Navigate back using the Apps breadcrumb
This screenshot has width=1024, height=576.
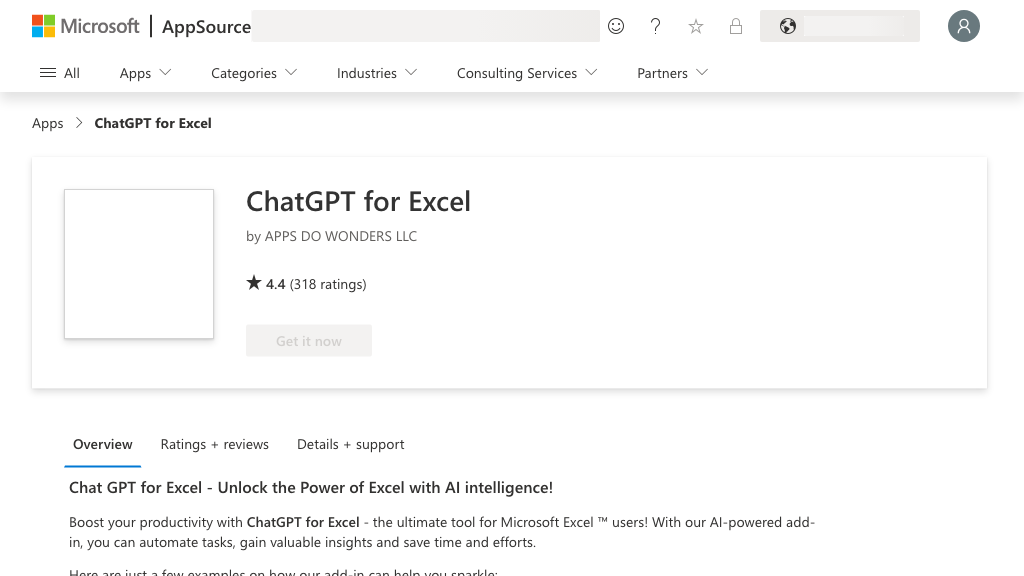47,122
